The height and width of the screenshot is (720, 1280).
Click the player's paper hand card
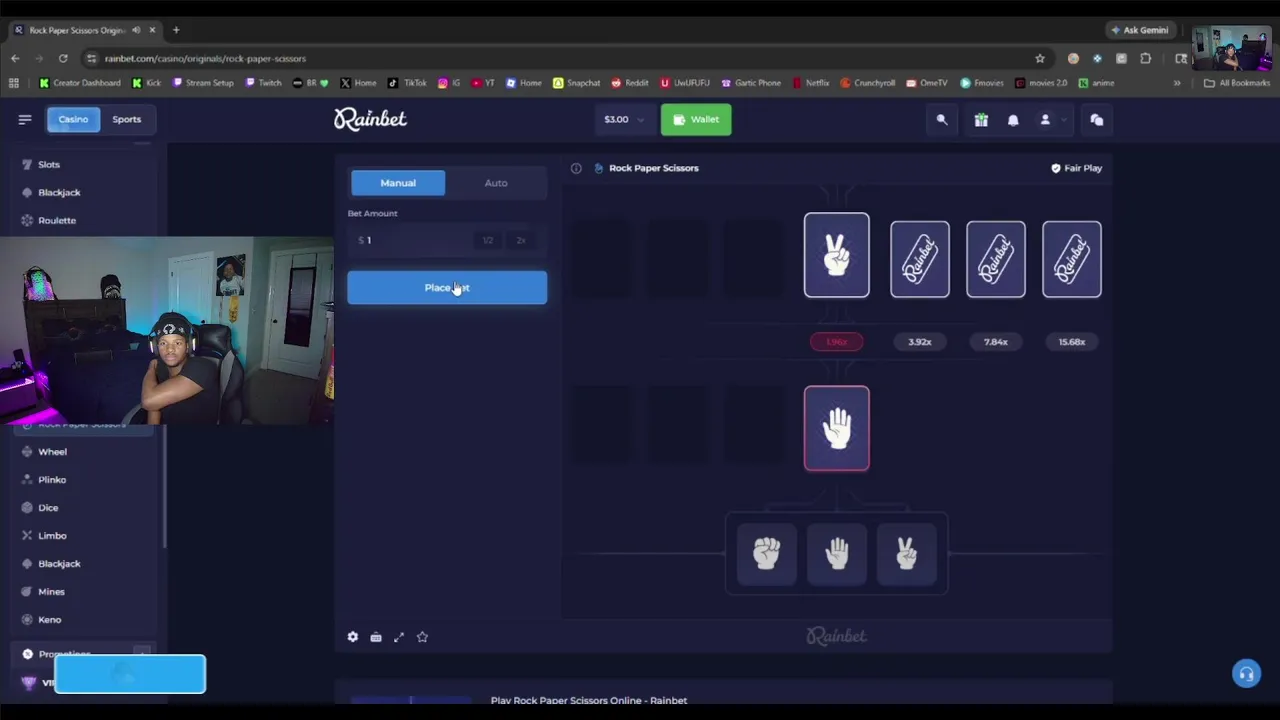837,428
